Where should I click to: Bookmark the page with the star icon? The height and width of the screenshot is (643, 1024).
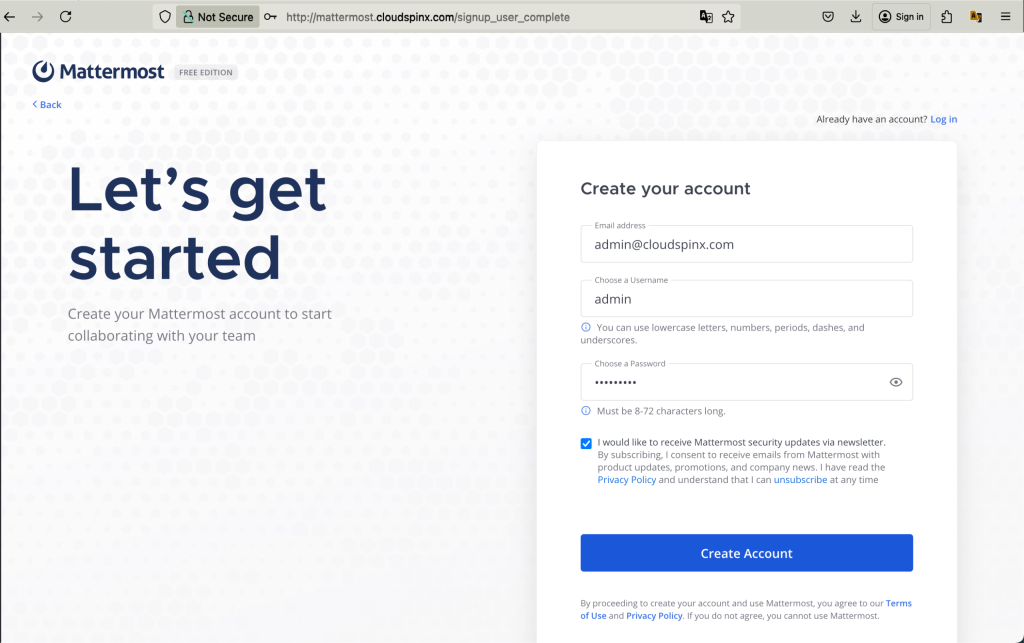(x=727, y=16)
